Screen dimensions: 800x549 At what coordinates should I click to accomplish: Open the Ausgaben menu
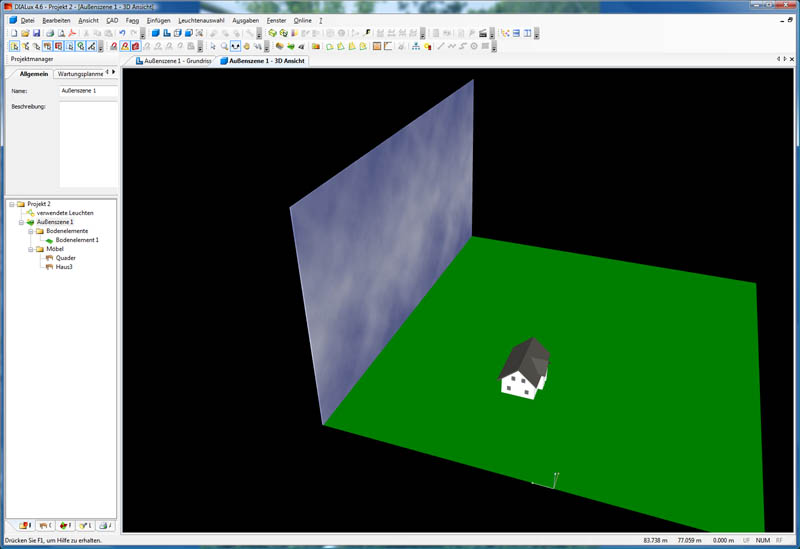[245, 20]
